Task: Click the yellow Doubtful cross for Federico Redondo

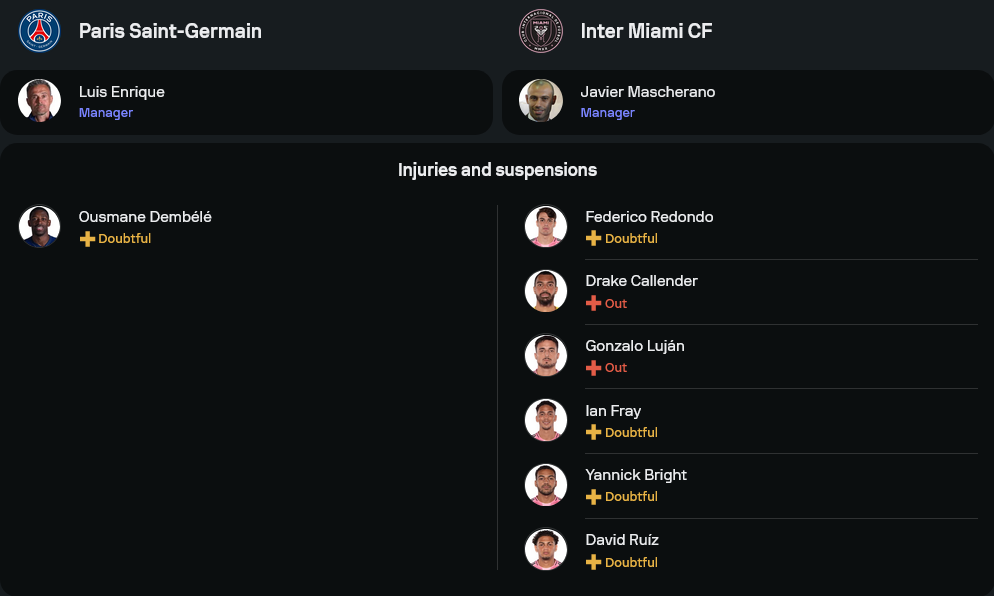Action: click(593, 239)
